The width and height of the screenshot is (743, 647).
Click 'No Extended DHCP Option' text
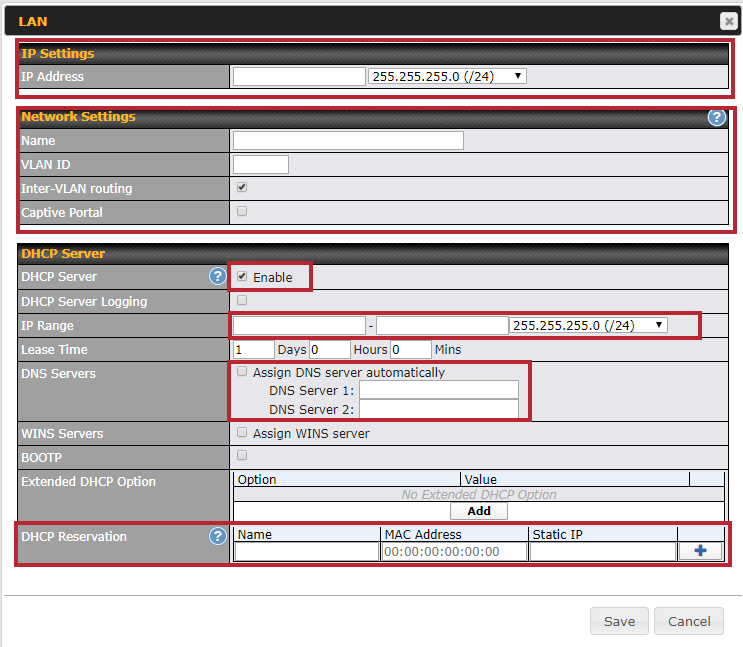point(479,494)
